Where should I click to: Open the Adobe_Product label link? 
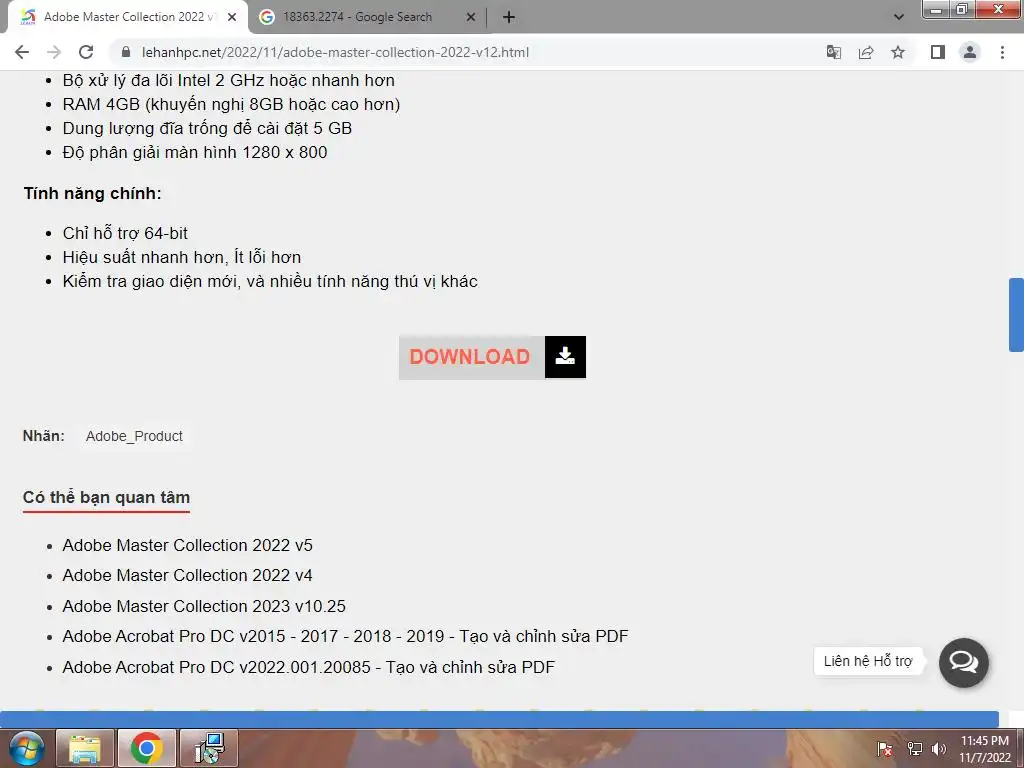pyautogui.click(x=134, y=436)
